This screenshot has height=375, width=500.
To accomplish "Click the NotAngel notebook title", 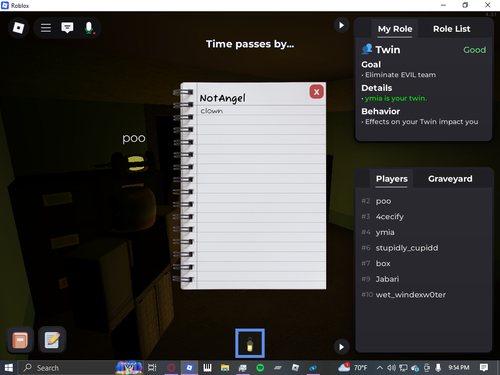I will click(x=222, y=98).
